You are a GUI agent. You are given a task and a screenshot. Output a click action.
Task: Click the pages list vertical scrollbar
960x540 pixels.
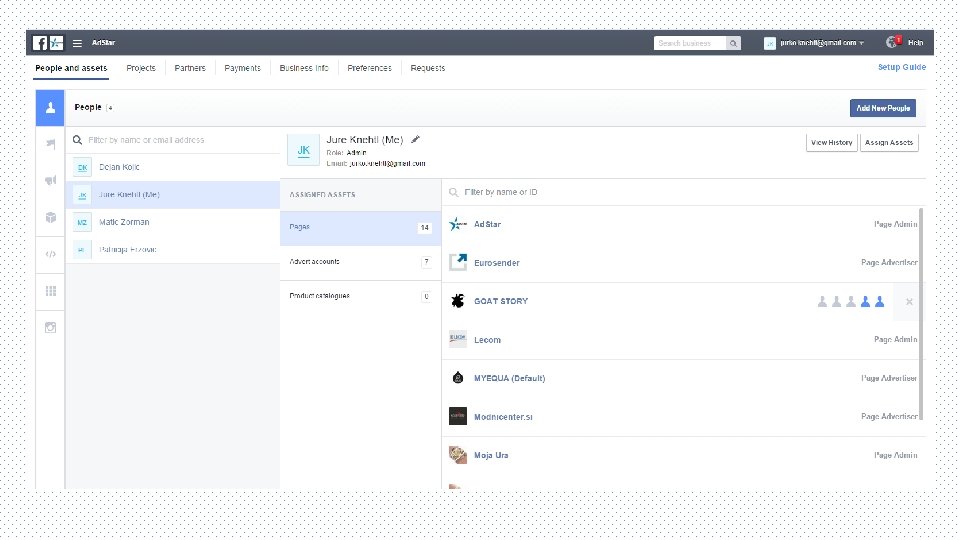[921, 315]
